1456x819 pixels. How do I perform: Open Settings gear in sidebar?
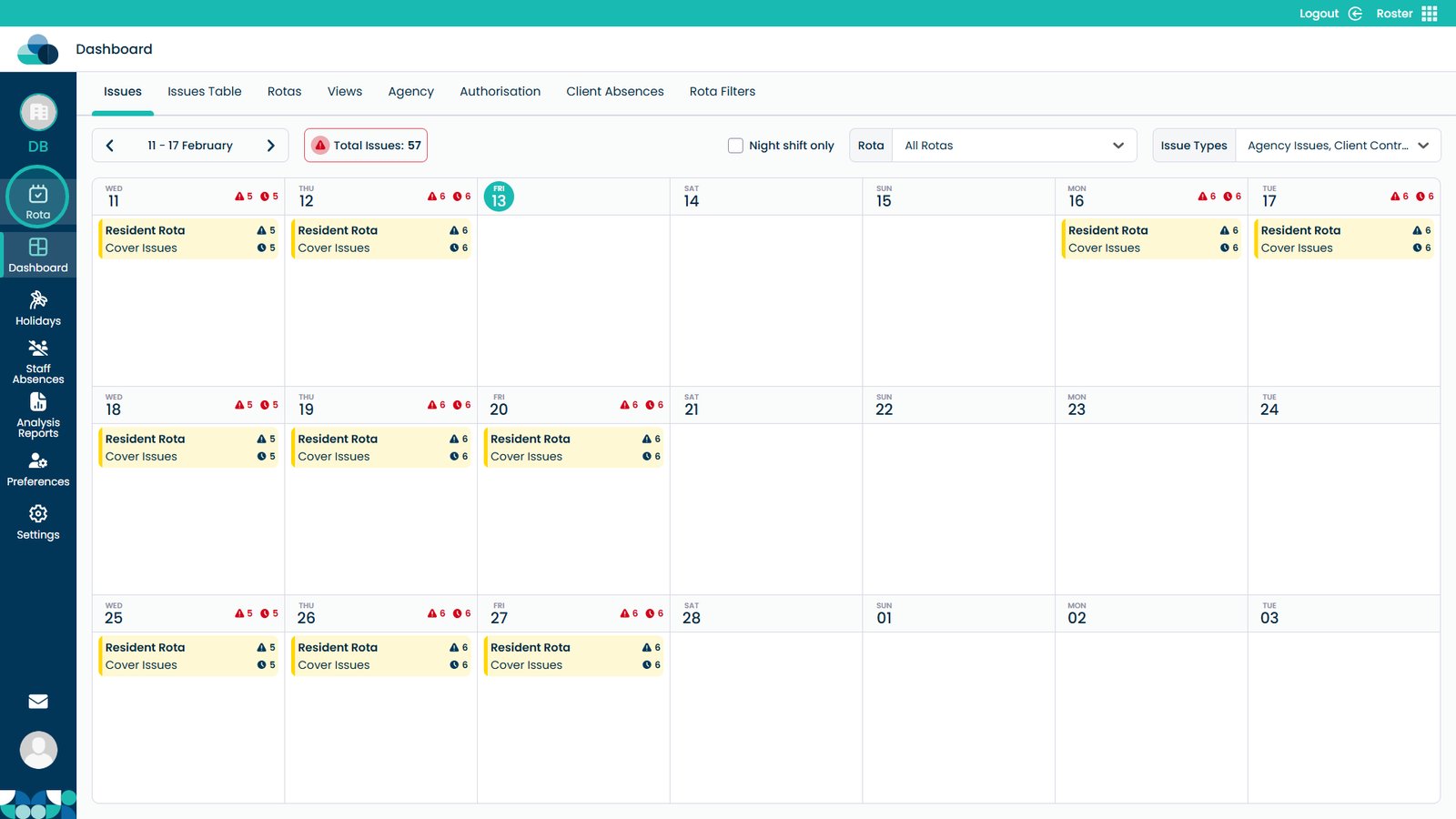[x=38, y=522]
